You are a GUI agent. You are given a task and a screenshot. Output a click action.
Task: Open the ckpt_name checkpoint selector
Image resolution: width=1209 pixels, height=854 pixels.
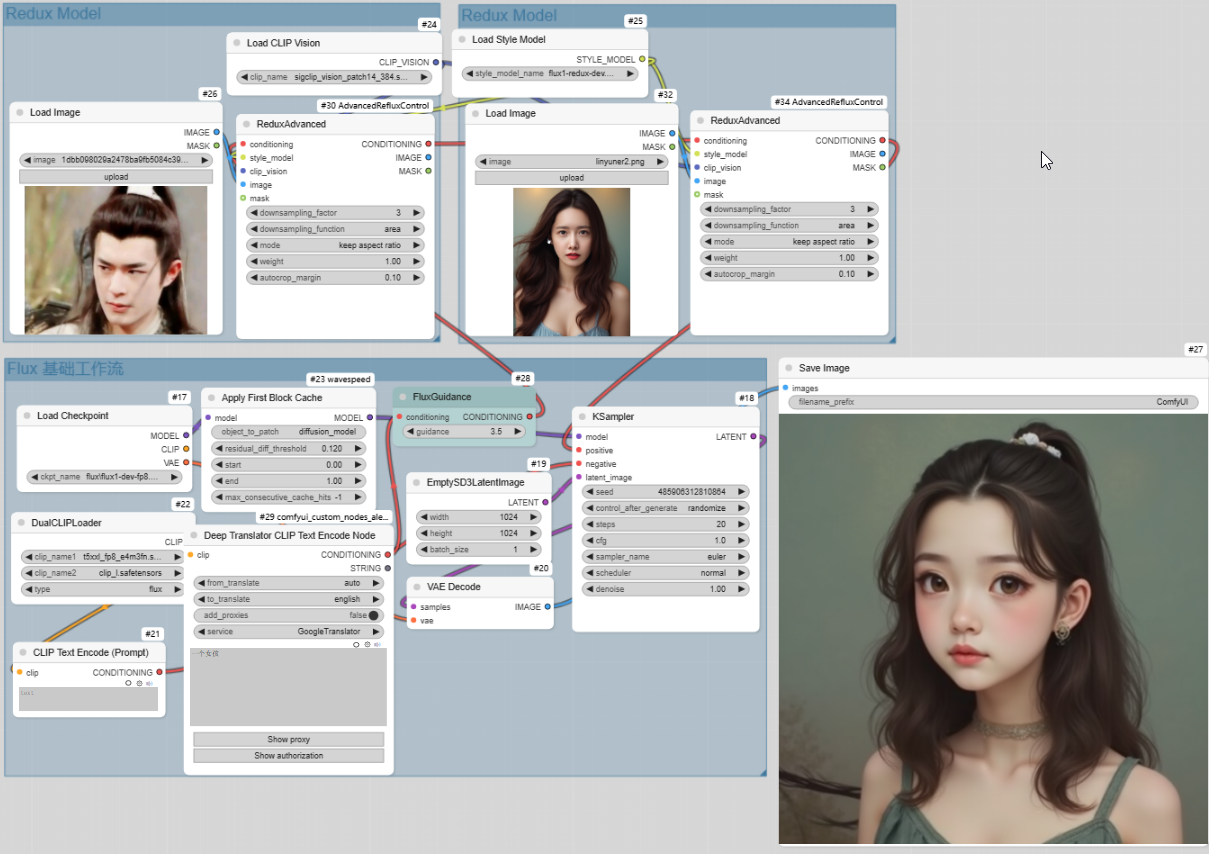(103, 477)
